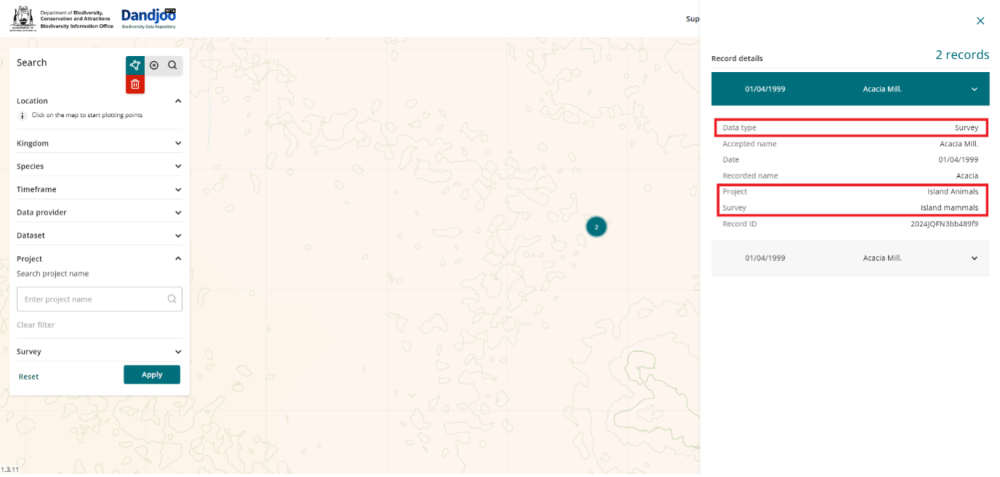Click the Reset link
This screenshot has height=477, width=1000.
29,376
